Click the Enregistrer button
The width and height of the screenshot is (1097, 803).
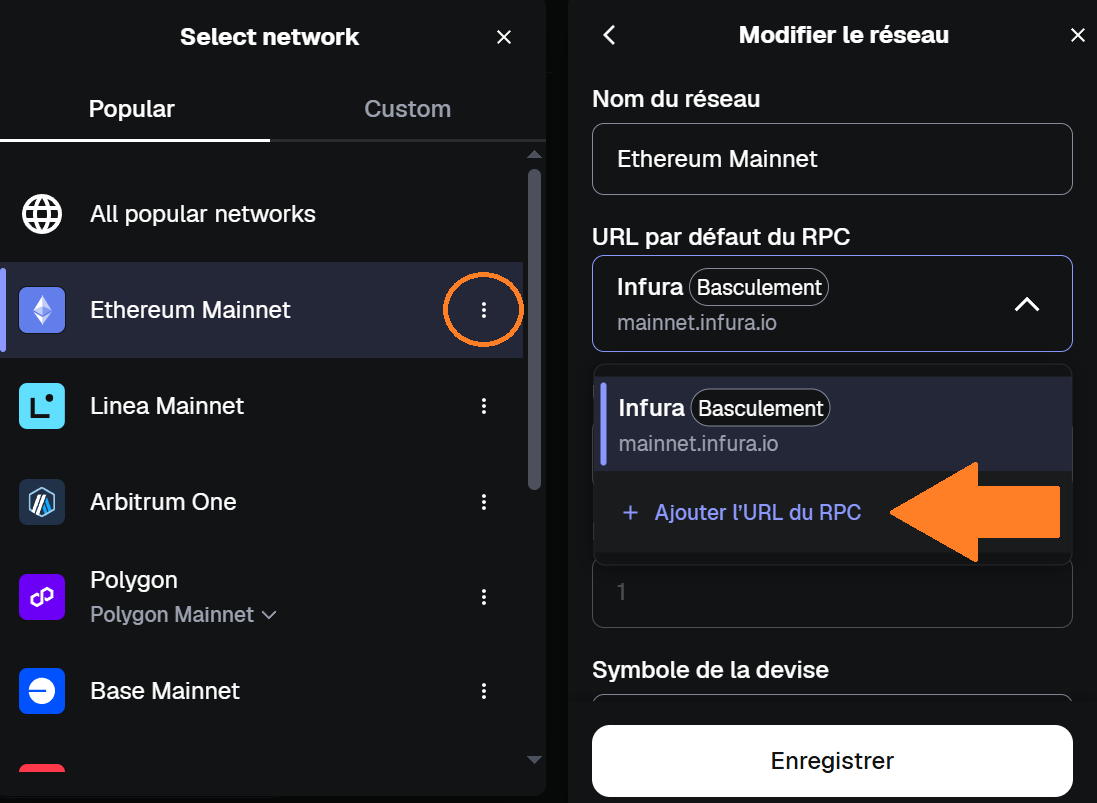[832, 760]
